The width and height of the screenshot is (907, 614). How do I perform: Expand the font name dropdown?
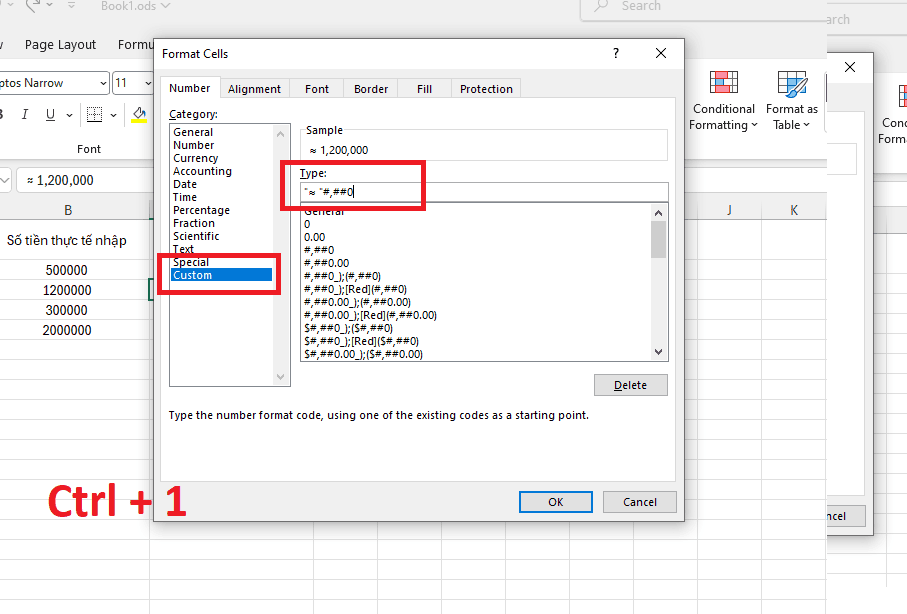pos(103,83)
